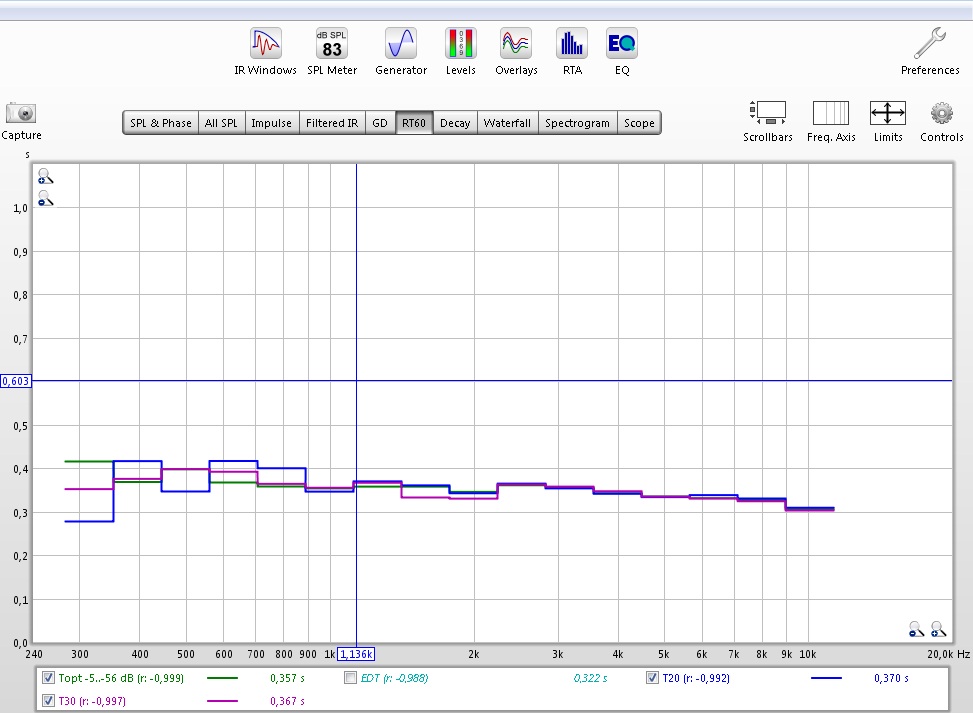This screenshot has width=973, height=713.
Task: Capture the graph with the camera icon
Action: click(21, 113)
